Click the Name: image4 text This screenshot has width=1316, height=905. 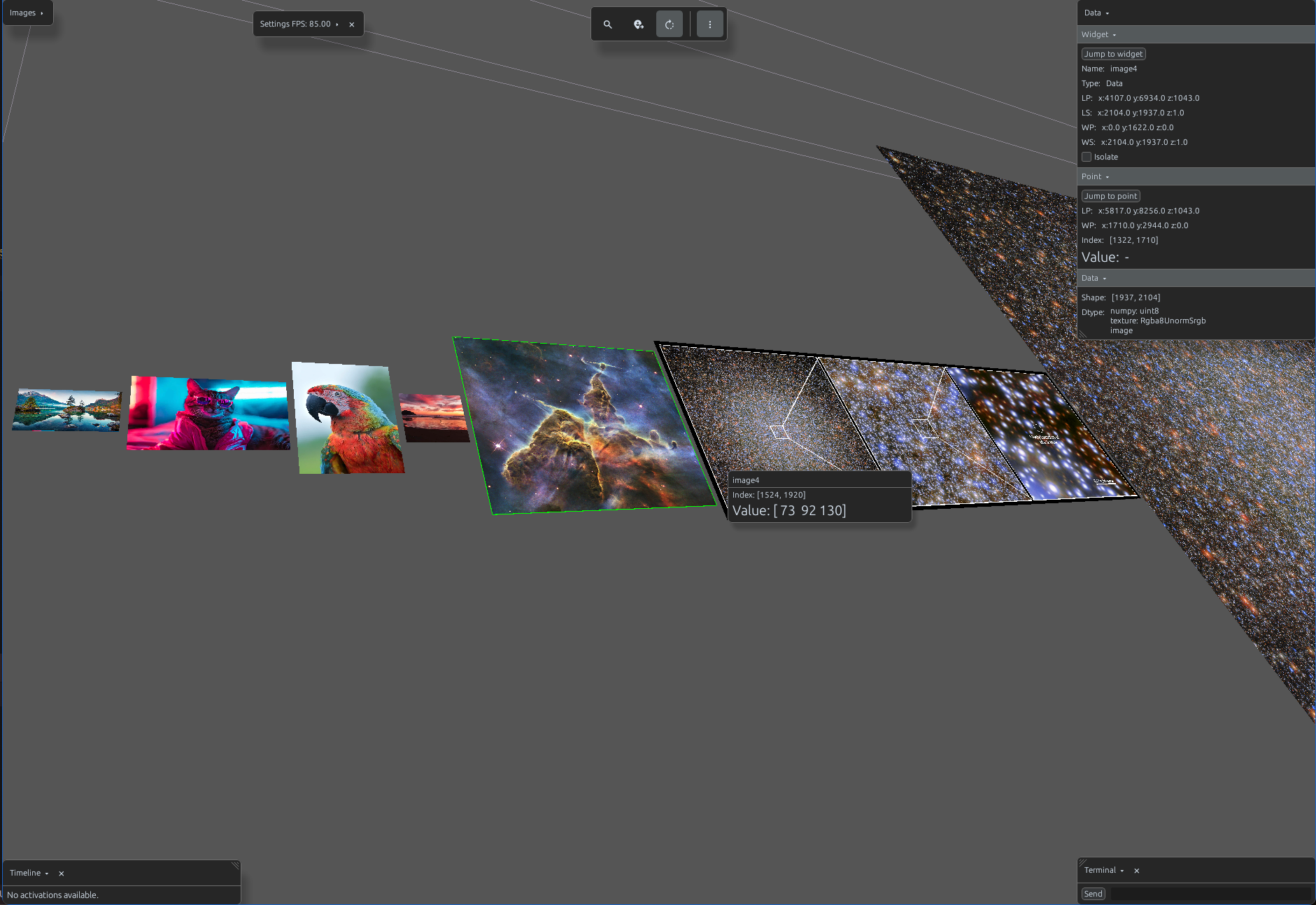[1110, 69]
